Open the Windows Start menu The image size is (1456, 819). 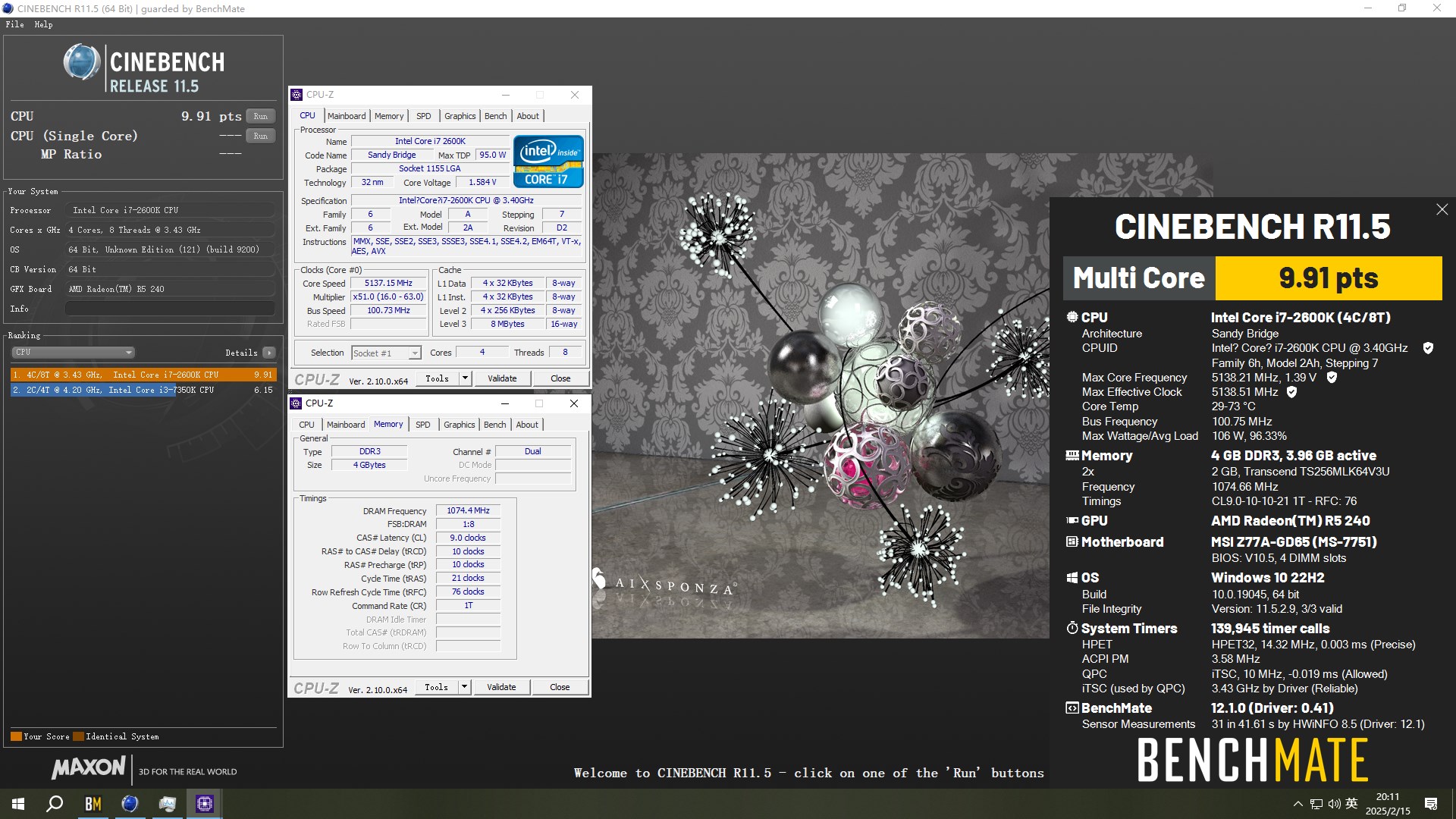18,804
